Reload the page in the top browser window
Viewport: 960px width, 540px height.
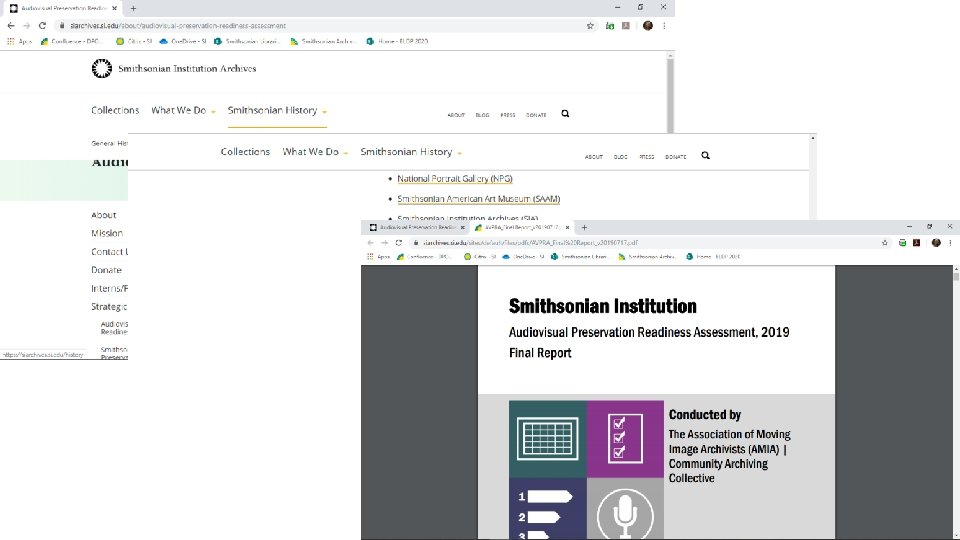42,26
